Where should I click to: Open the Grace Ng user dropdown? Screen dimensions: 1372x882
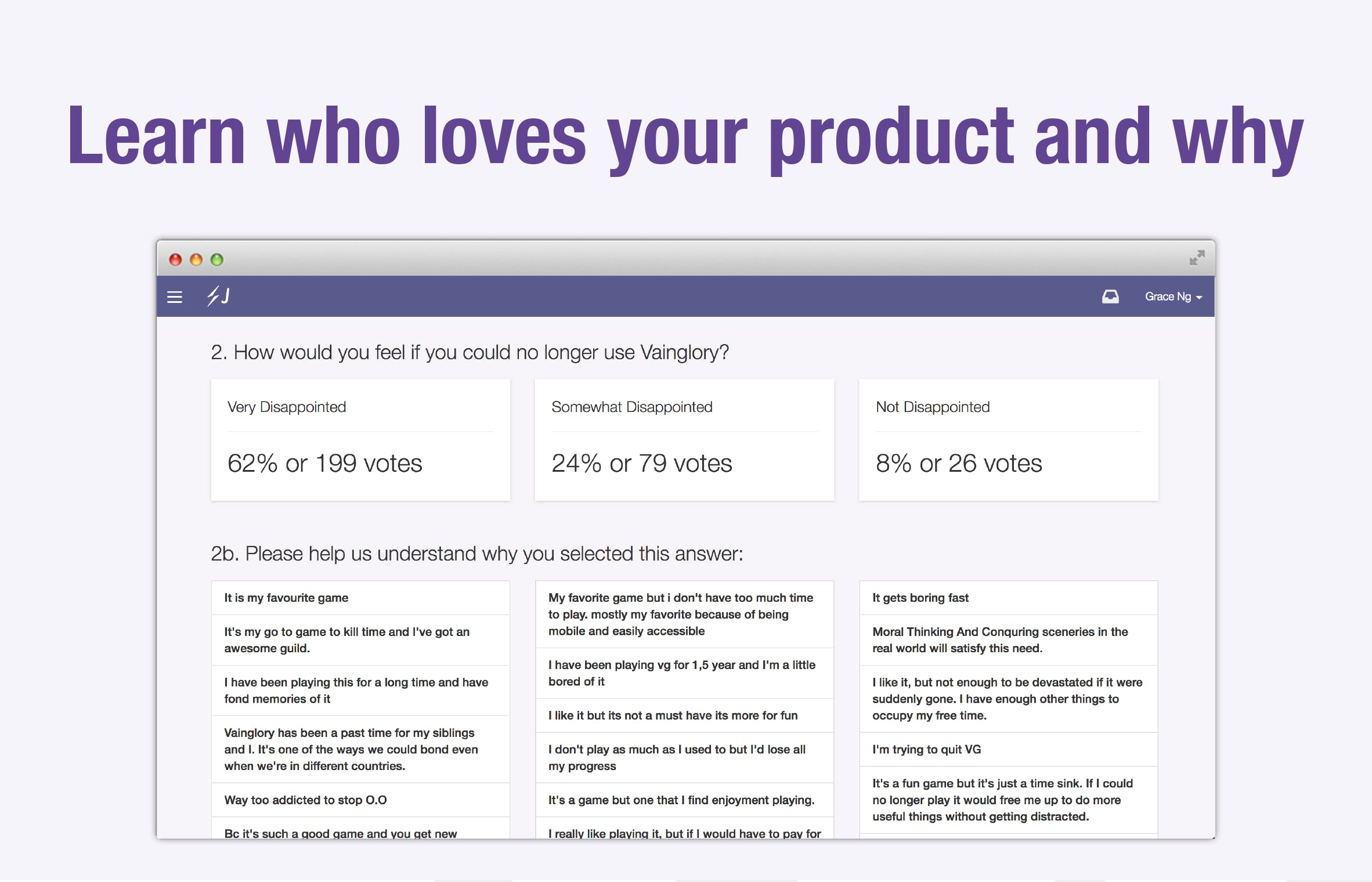pos(1173,297)
